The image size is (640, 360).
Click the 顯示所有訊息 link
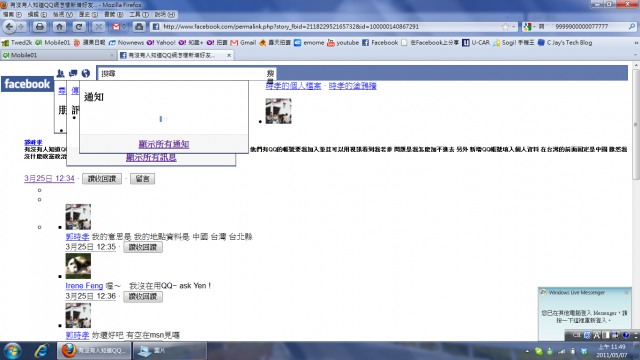pyautogui.click(x=151, y=158)
